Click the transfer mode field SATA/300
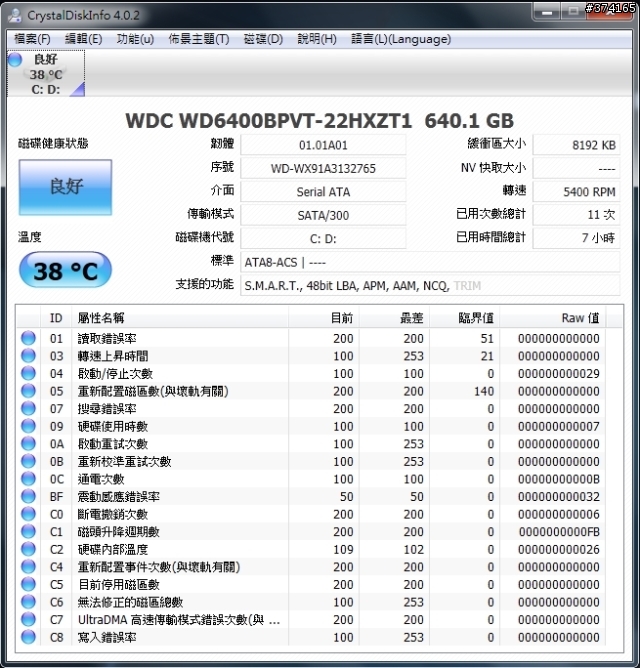Viewport: 640px width, 668px height. [323, 216]
